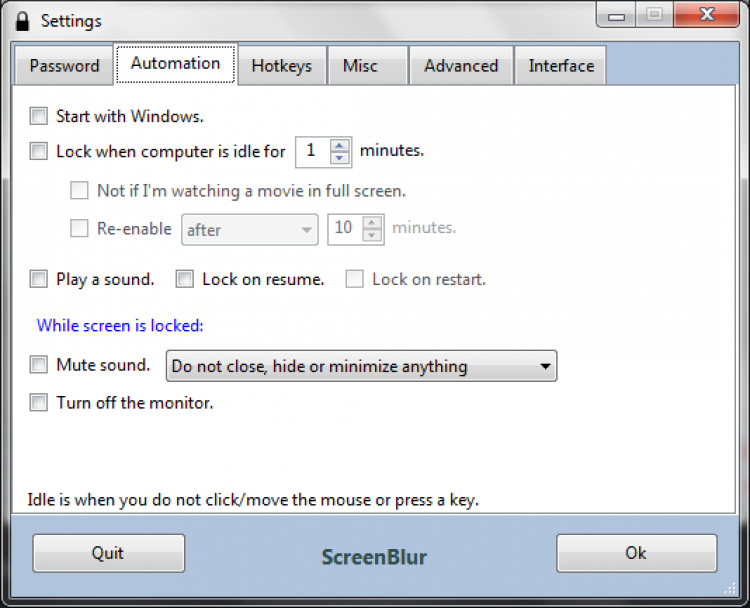Enable Turn off the monitor
This screenshot has width=750, height=608.
(x=39, y=404)
